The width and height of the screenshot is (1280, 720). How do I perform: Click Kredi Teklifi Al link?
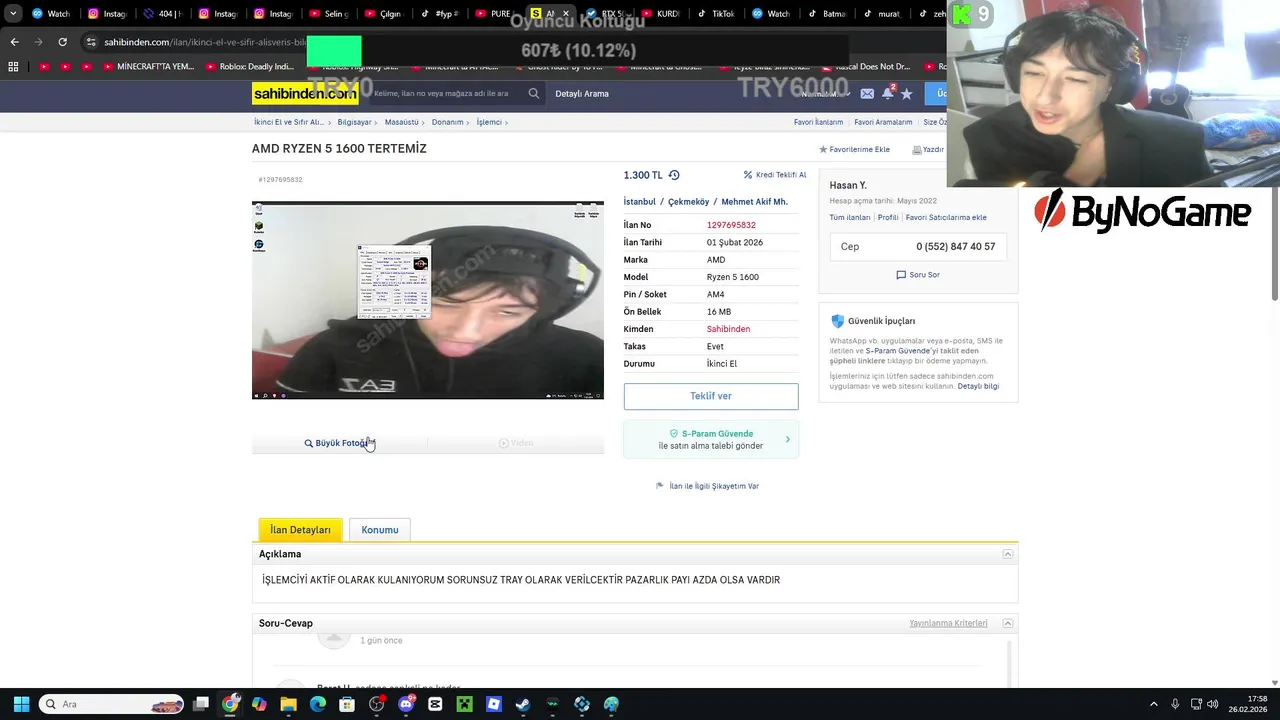(x=775, y=175)
